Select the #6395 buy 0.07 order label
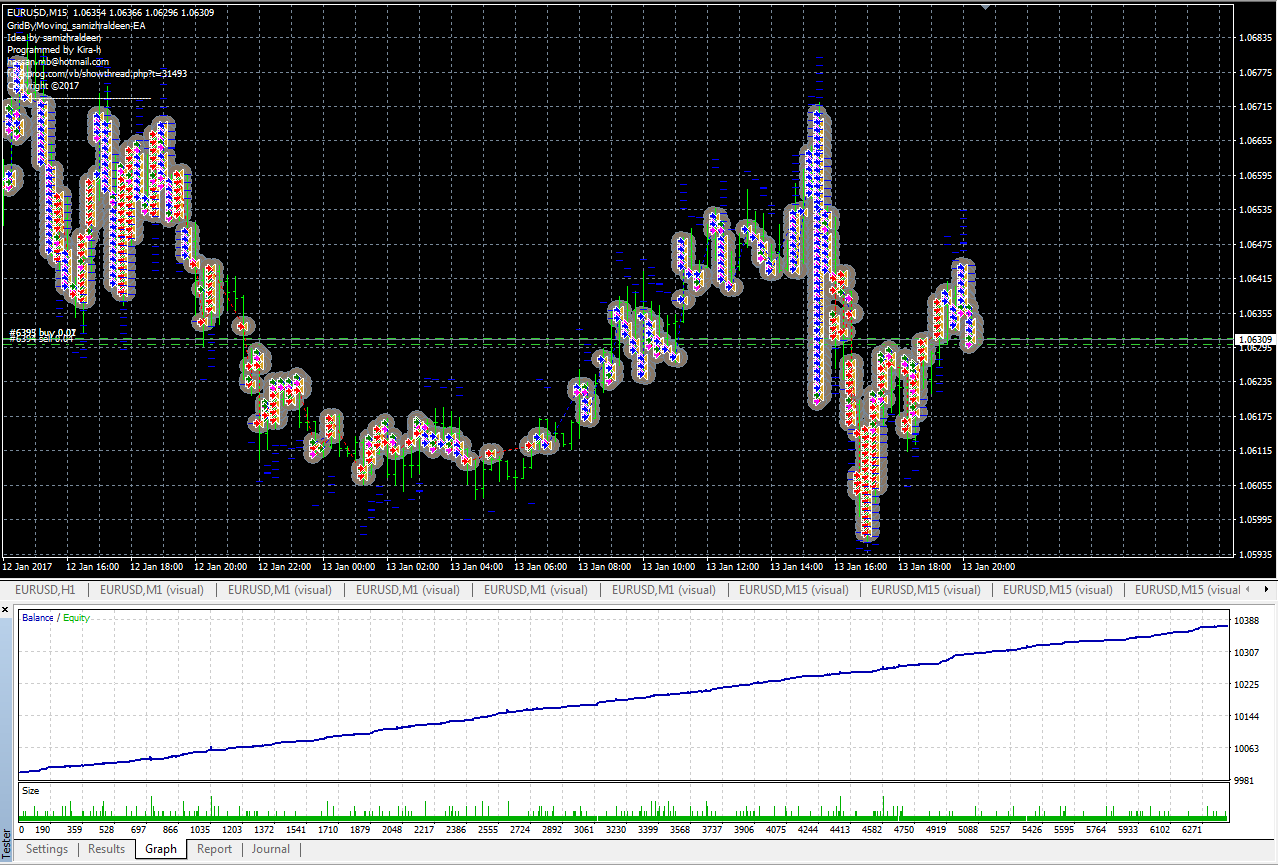Image resolution: width=1280 pixels, height=866 pixels. click(42, 332)
